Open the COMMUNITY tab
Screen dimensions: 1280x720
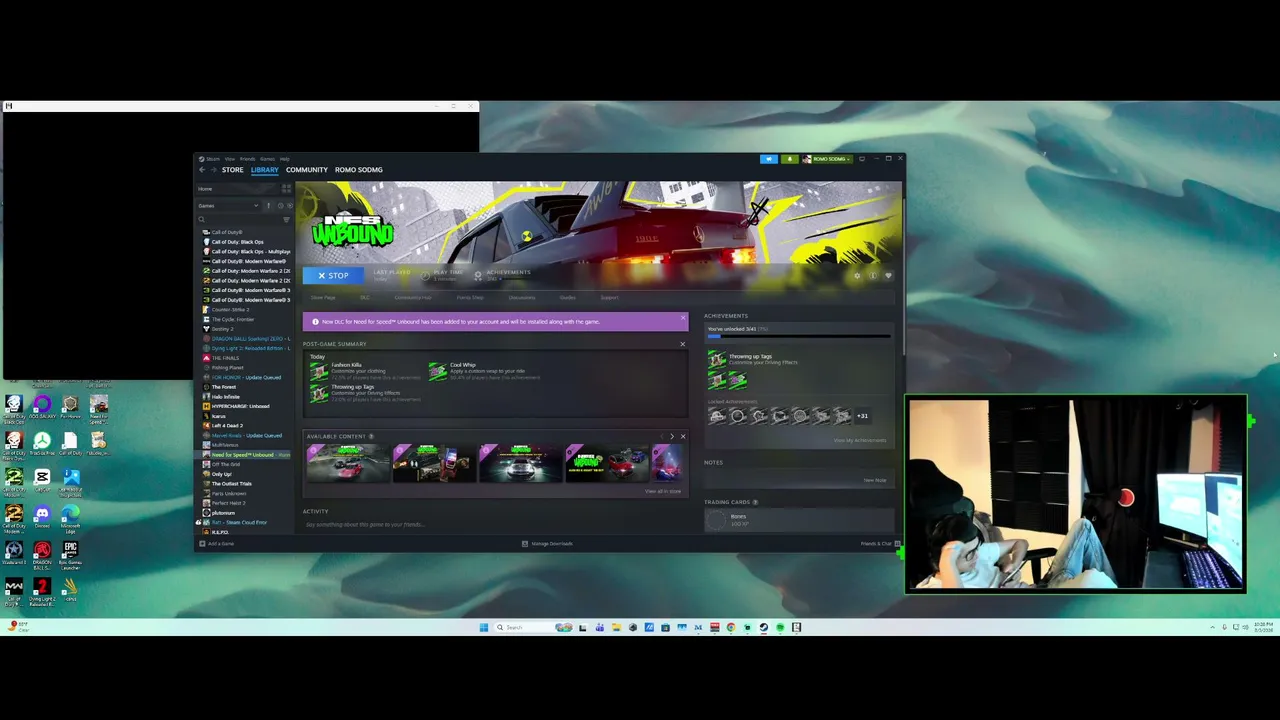[306, 170]
